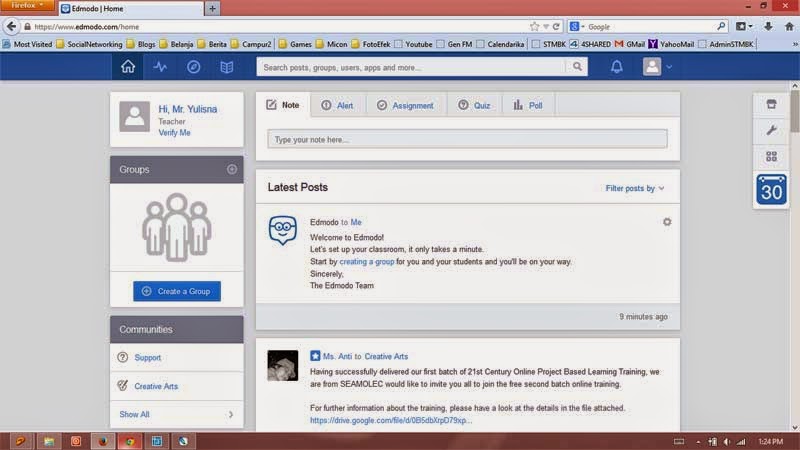Open the Library book icon
This screenshot has height=450, width=800.
227,67
